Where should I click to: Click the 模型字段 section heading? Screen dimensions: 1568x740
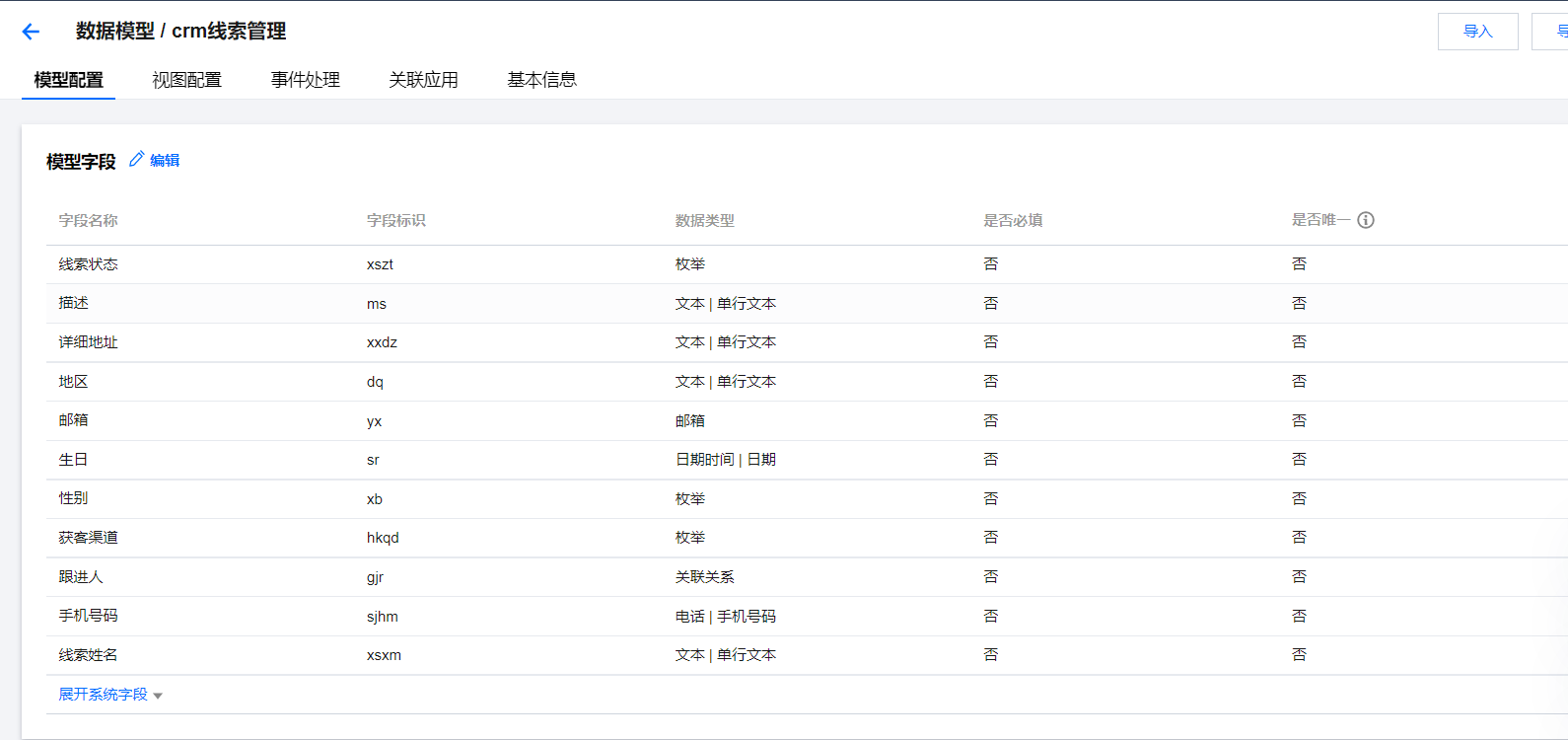[81, 161]
